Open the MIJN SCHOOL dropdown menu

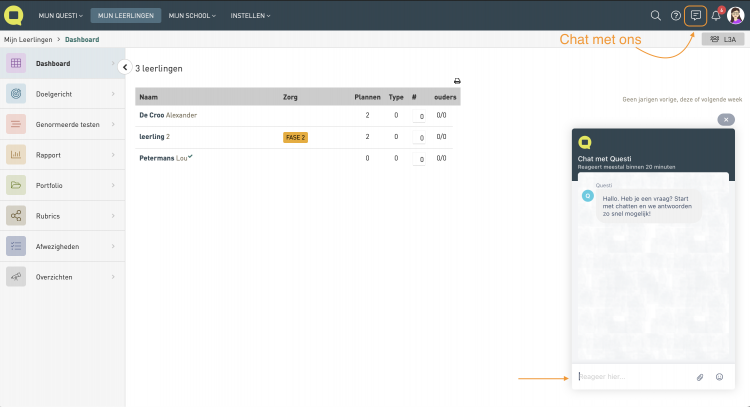tap(192, 16)
